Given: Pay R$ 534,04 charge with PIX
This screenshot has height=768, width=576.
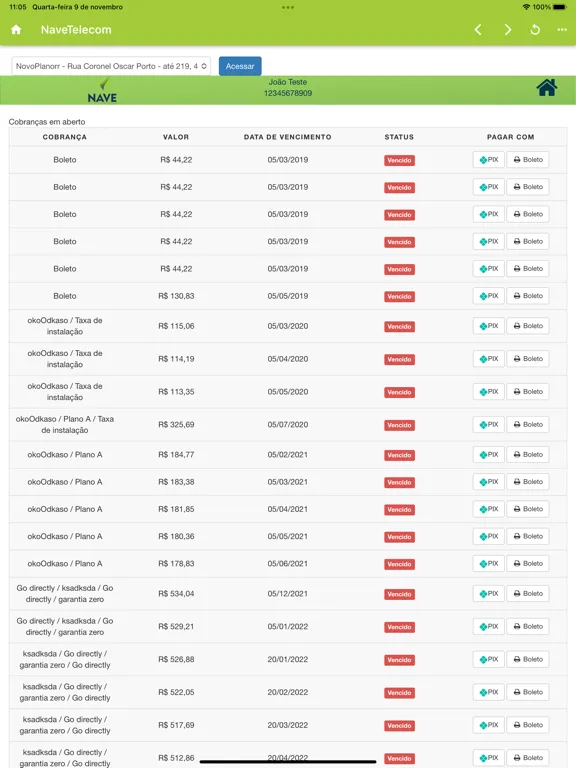Looking at the screenshot, I should [x=488, y=593].
